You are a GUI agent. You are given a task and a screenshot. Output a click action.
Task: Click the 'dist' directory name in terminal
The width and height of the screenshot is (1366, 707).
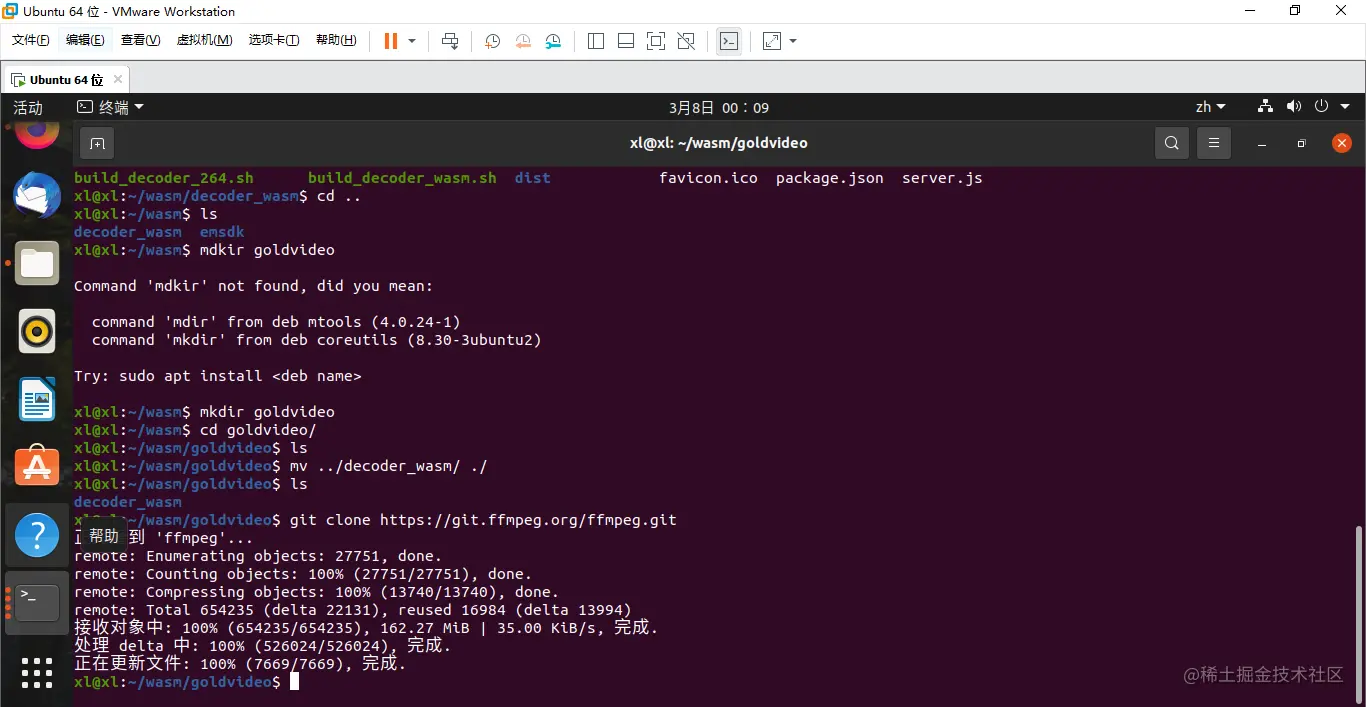point(533,178)
